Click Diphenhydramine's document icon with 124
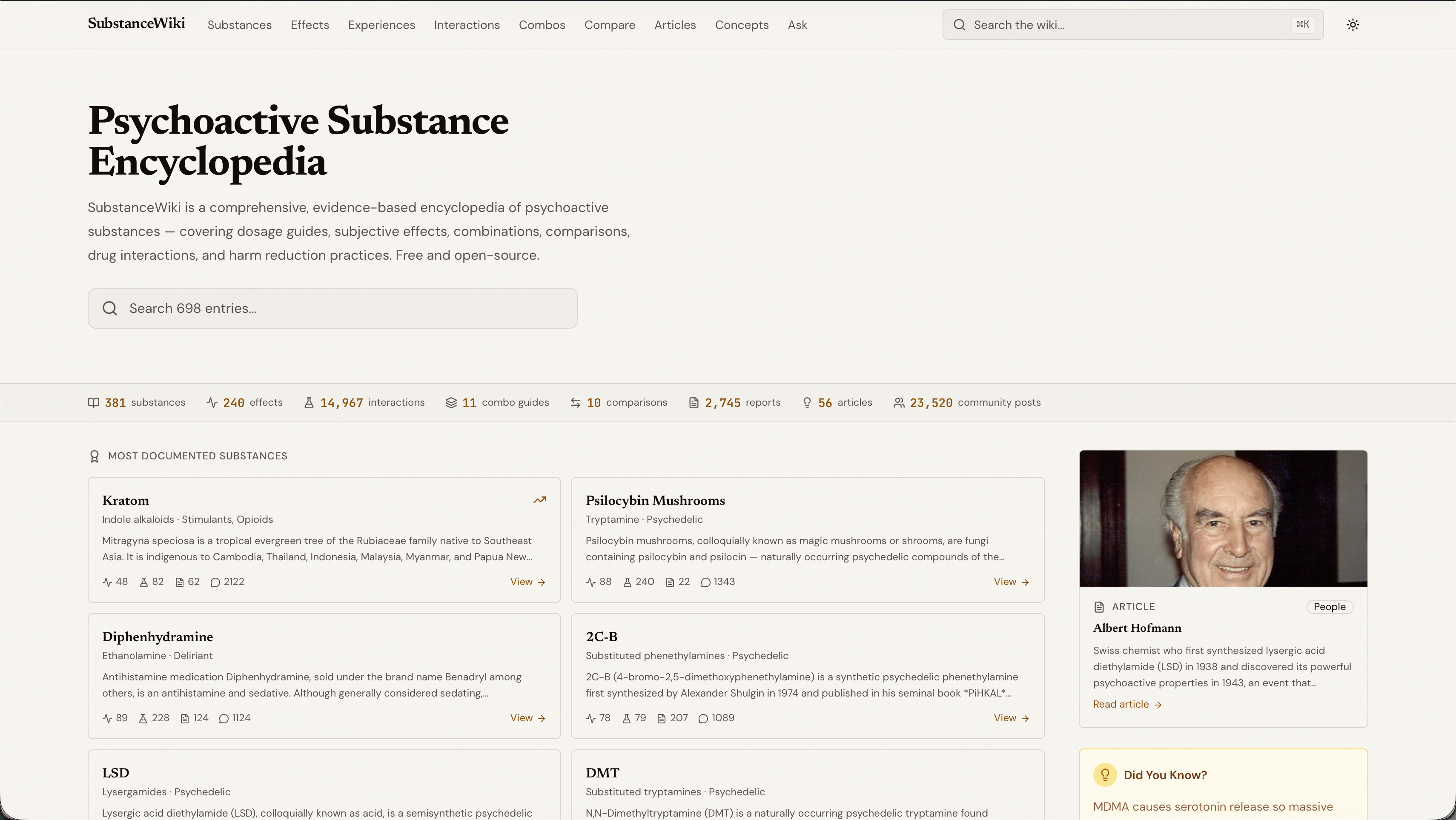 click(185, 718)
